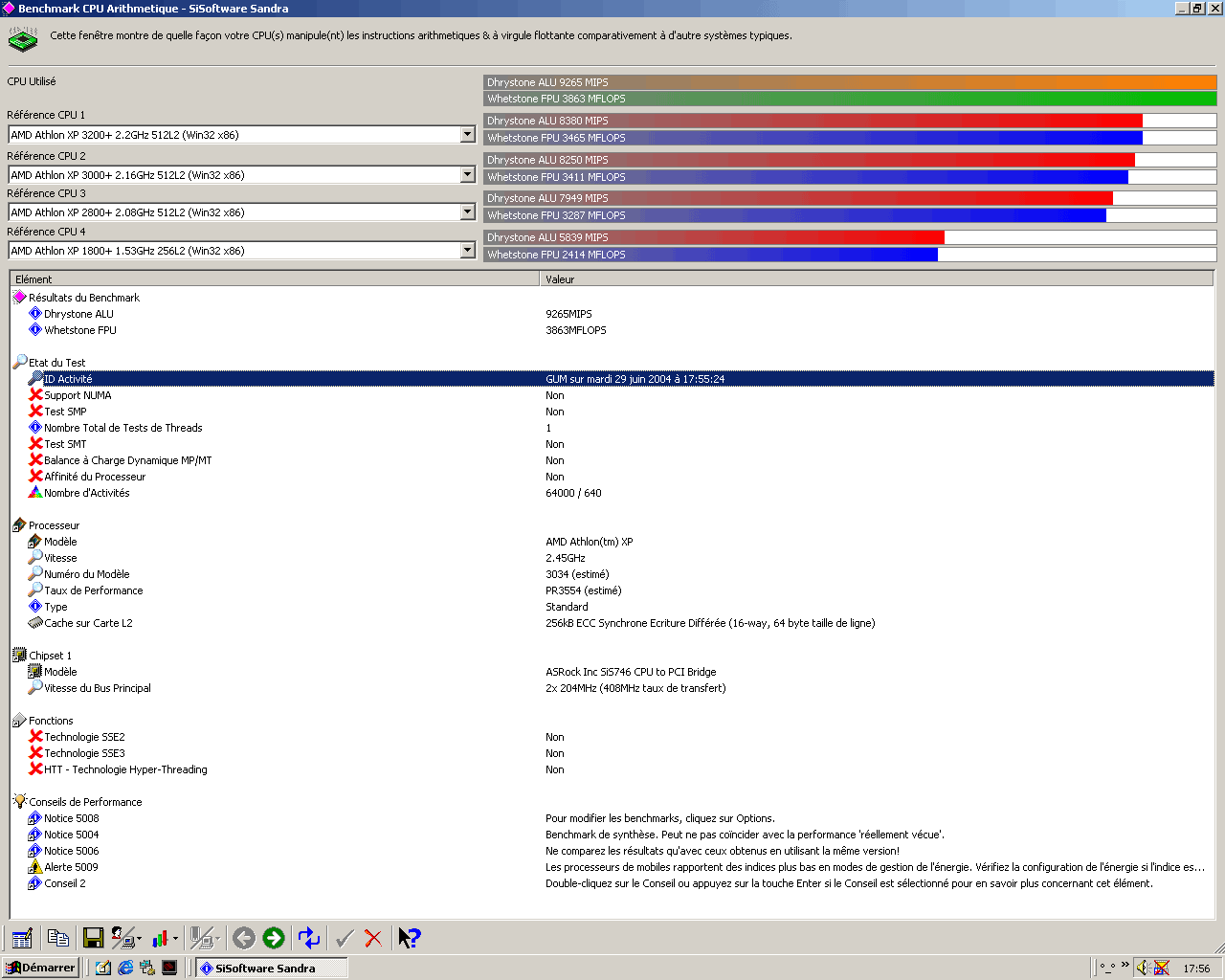Screen dimensions: 1225x980
Task: Click the blue refresh arrows icon
Action: (309, 938)
